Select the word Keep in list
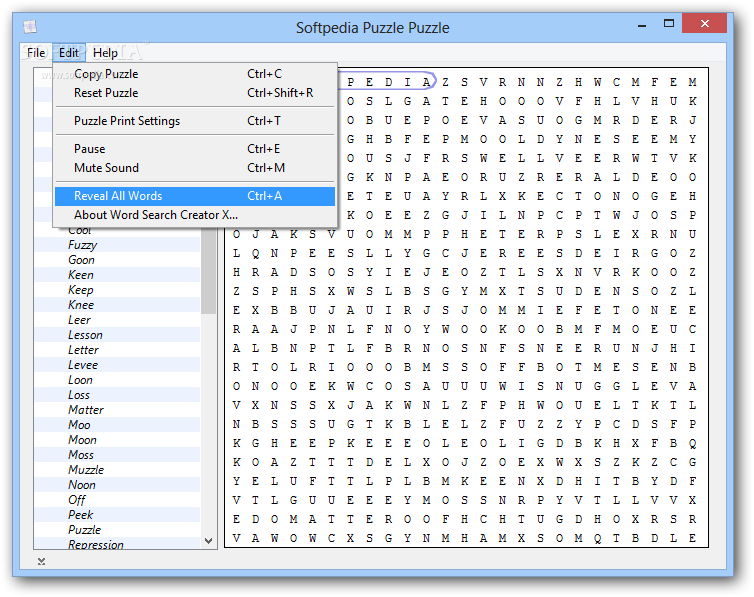754x597 pixels. 81,290
